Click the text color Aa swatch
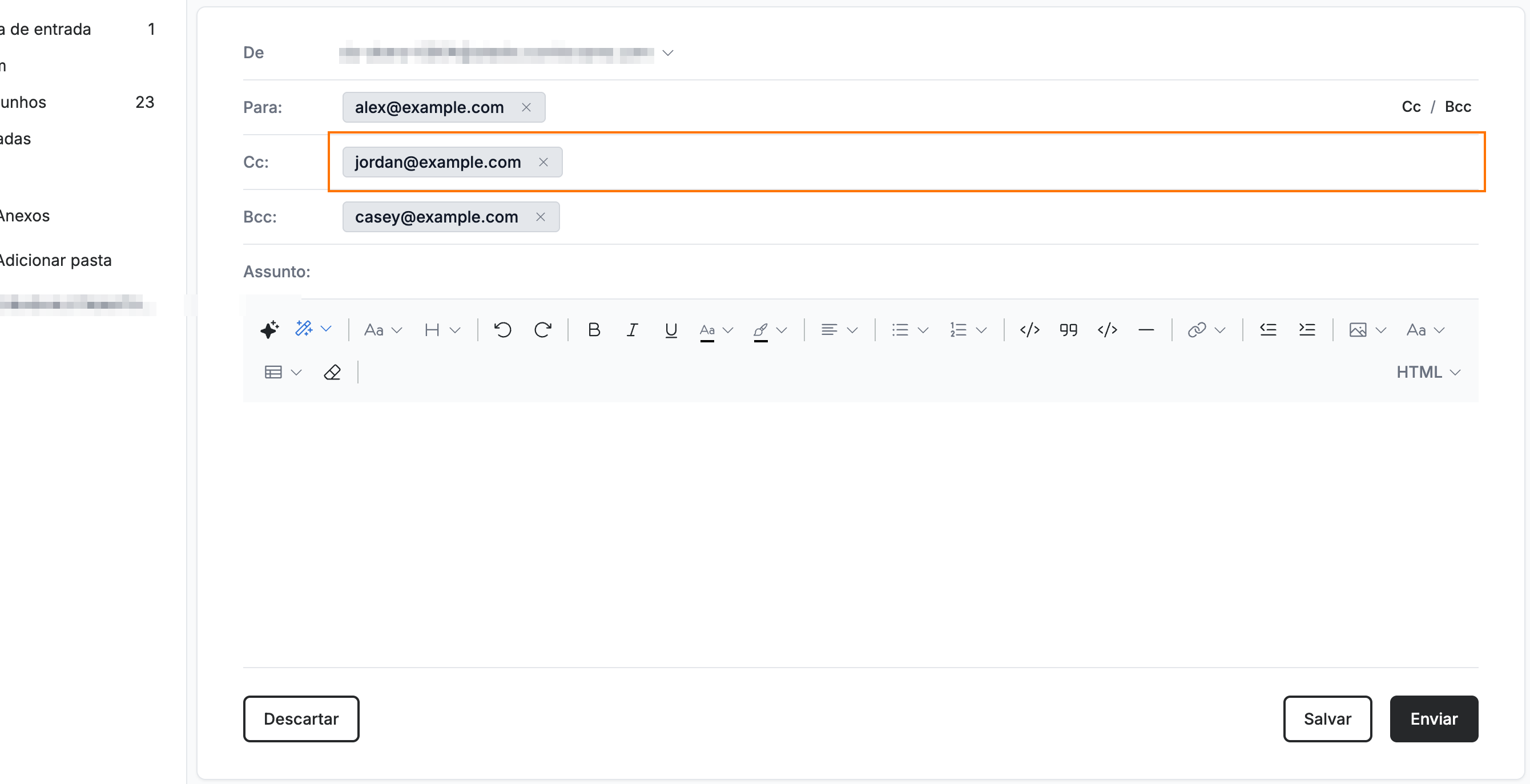 pyautogui.click(x=707, y=331)
